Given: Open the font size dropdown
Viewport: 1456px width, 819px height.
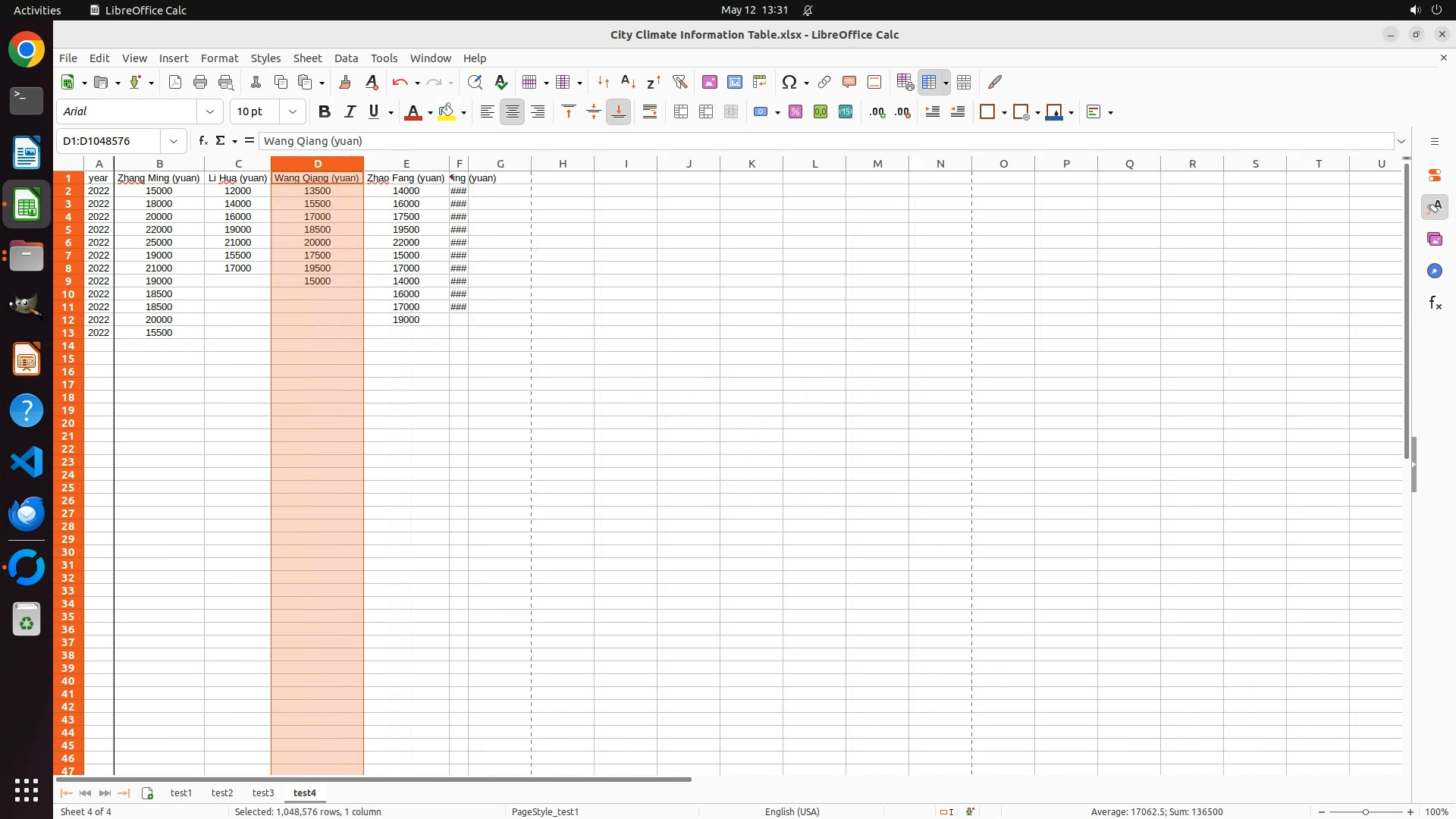Looking at the screenshot, I should tap(293, 112).
